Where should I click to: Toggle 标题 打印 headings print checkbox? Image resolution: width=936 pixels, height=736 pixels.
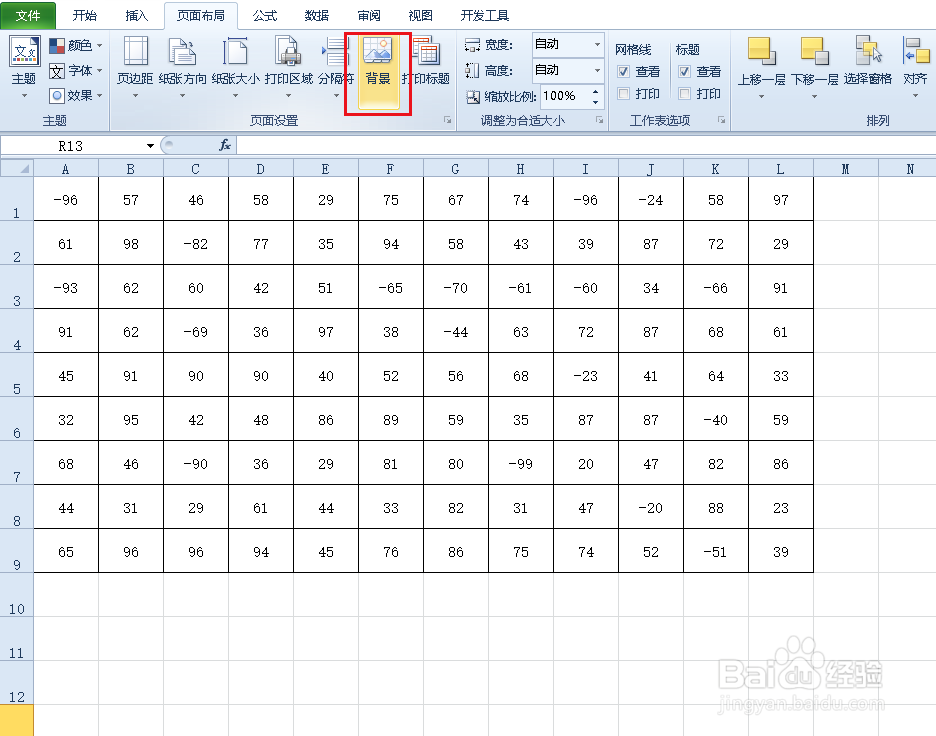(684, 94)
